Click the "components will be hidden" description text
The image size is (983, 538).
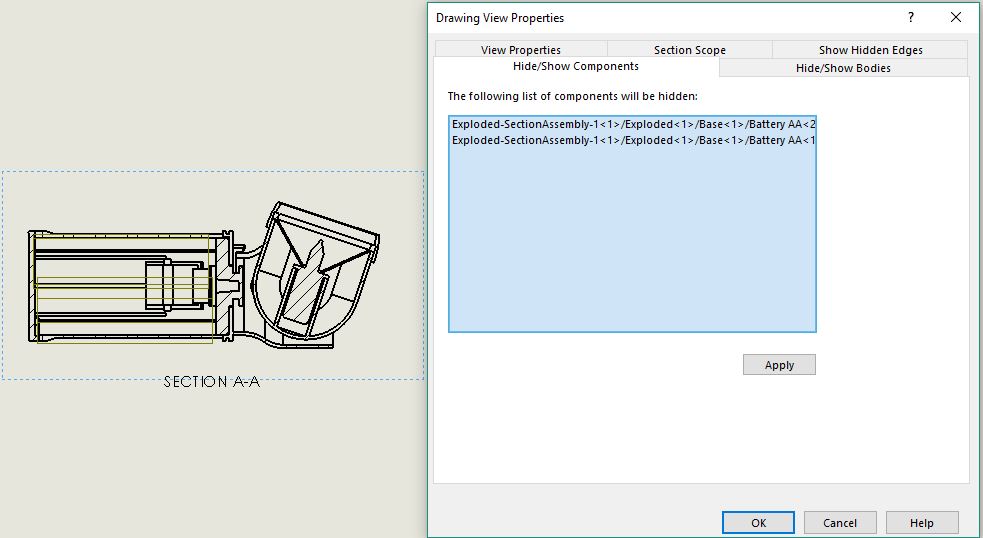[x=572, y=96]
